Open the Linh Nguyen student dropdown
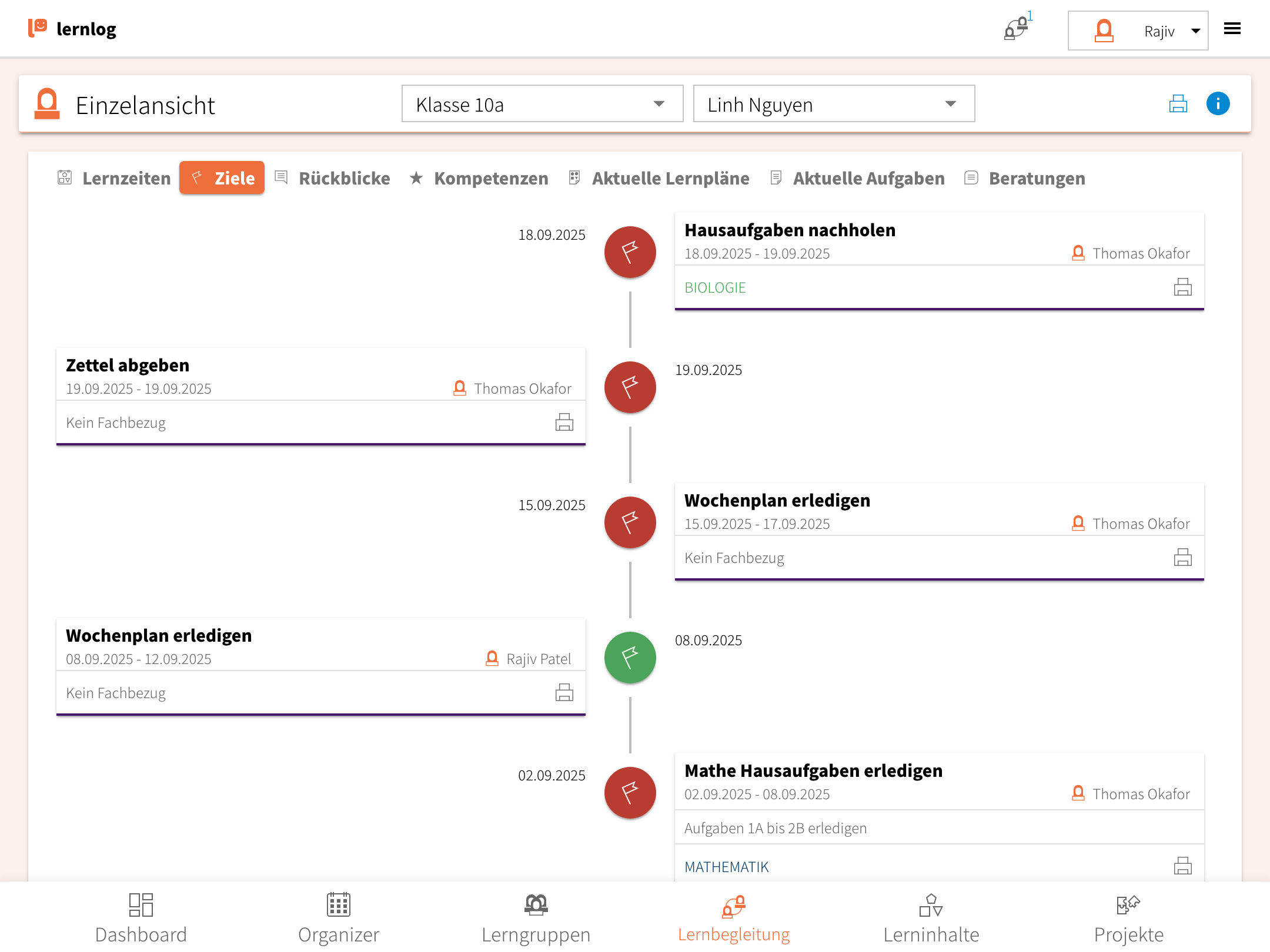The image size is (1270, 952). click(833, 104)
